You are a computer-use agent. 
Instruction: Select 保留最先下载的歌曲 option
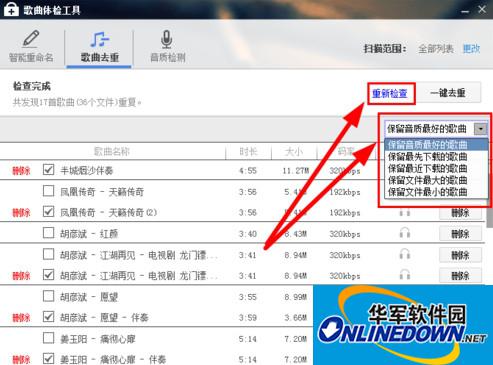[436, 156]
